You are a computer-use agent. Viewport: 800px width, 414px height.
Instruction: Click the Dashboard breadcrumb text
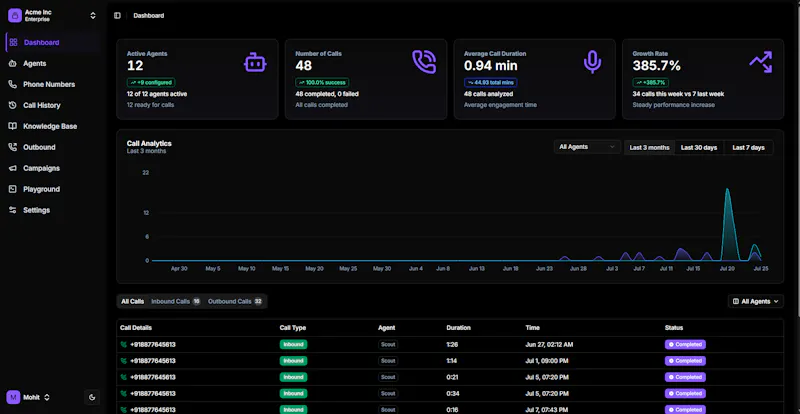click(149, 16)
